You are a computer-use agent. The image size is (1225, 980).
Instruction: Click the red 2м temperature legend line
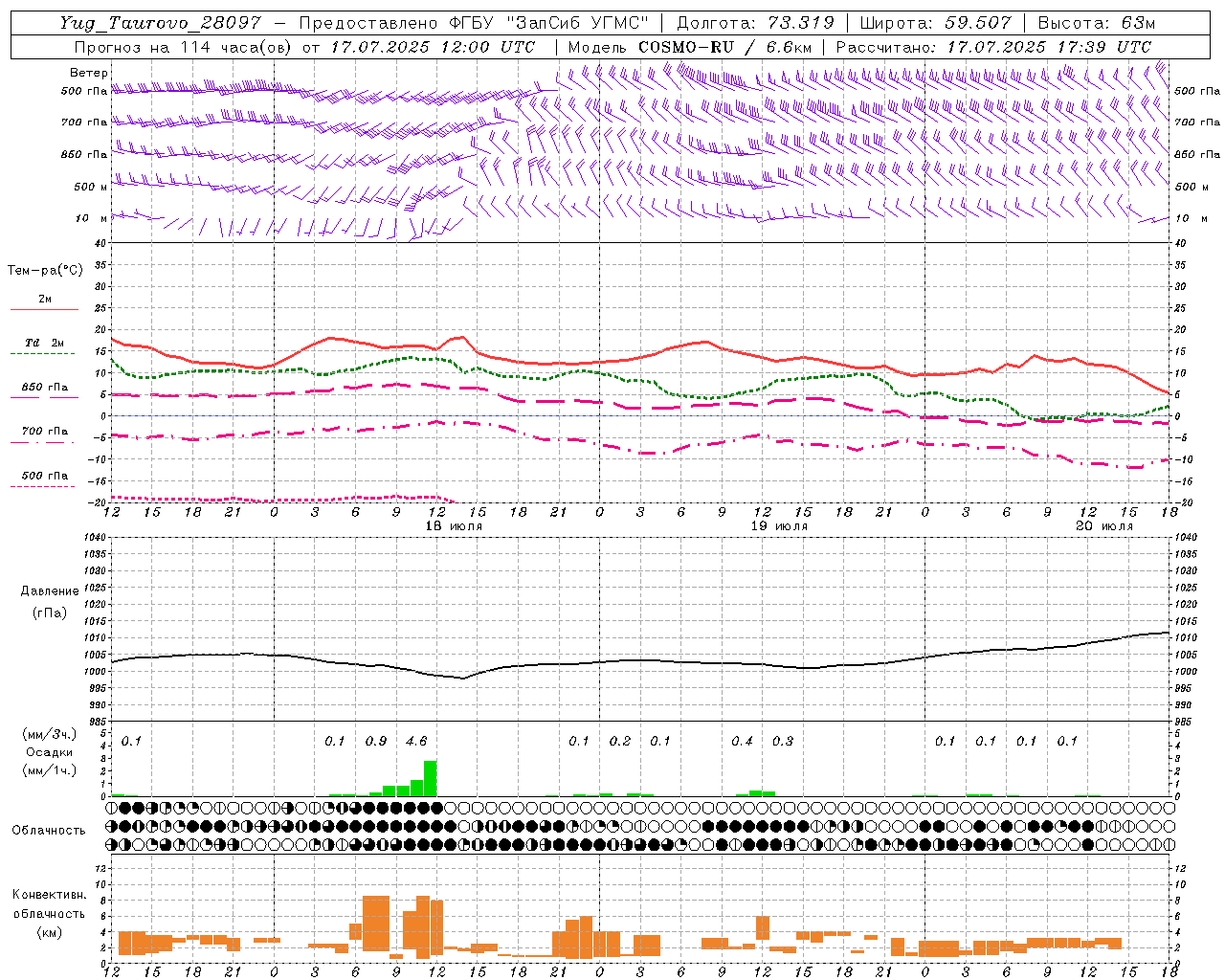tap(44, 310)
